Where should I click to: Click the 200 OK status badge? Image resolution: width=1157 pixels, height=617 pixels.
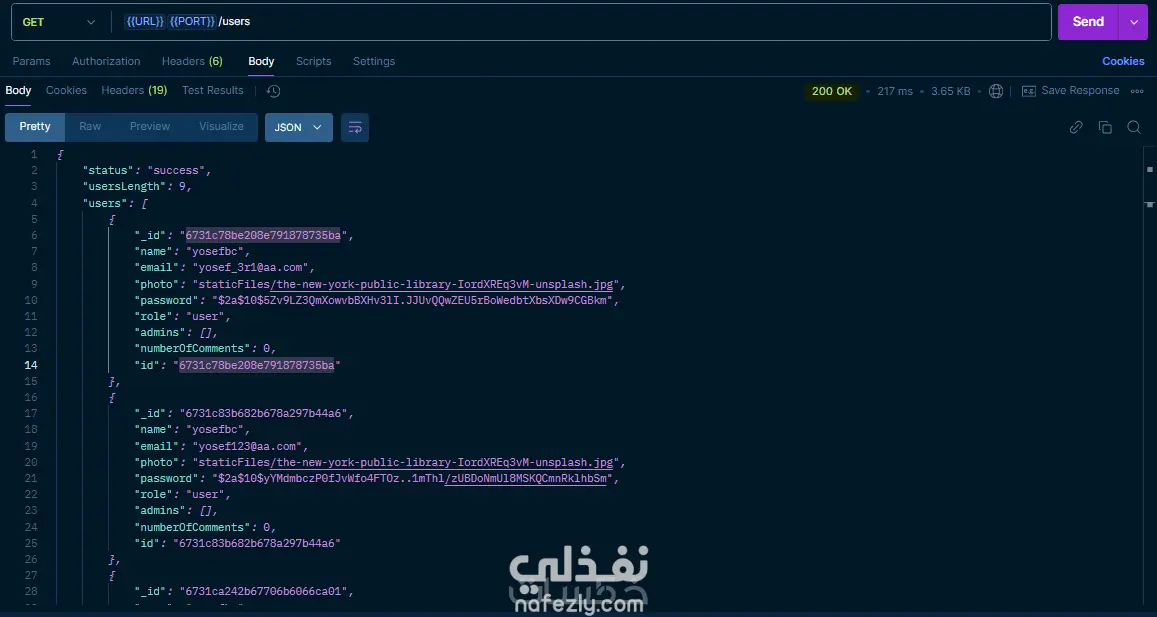tap(832, 92)
